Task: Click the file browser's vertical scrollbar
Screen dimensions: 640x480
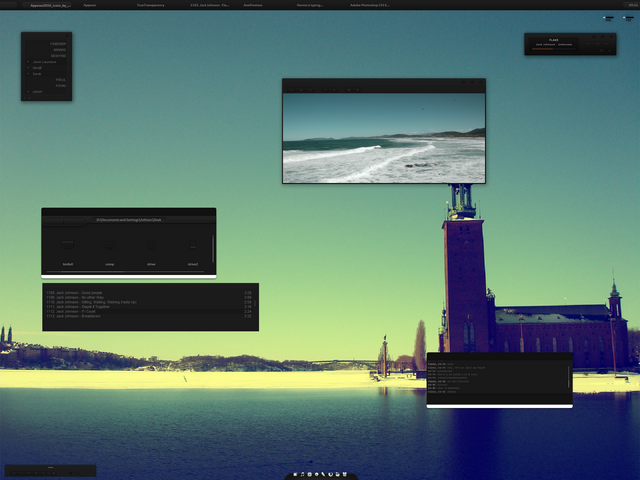Action: tap(213, 247)
